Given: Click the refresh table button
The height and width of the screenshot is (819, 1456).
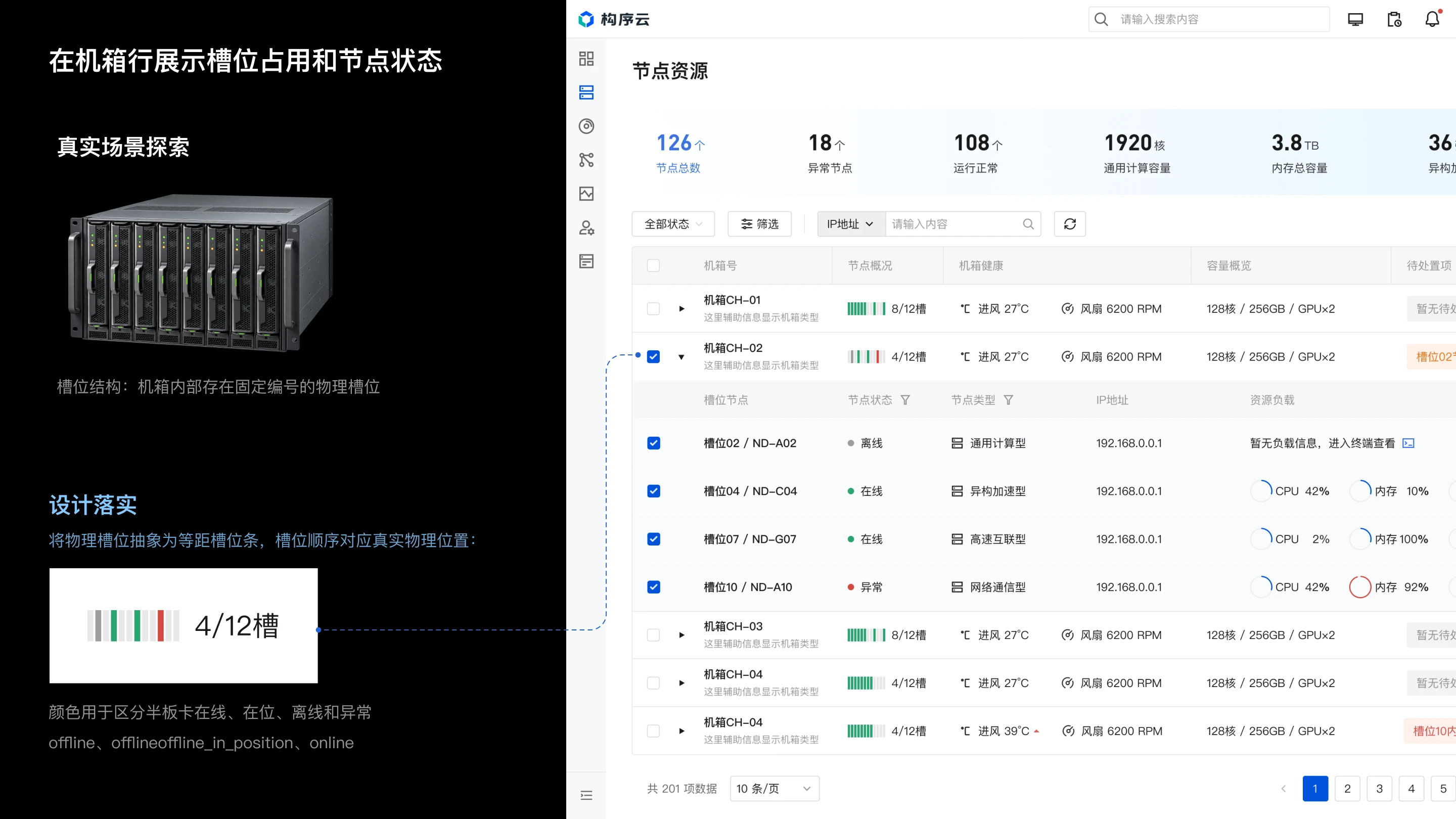Looking at the screenshot, I should click(1070, 224).
